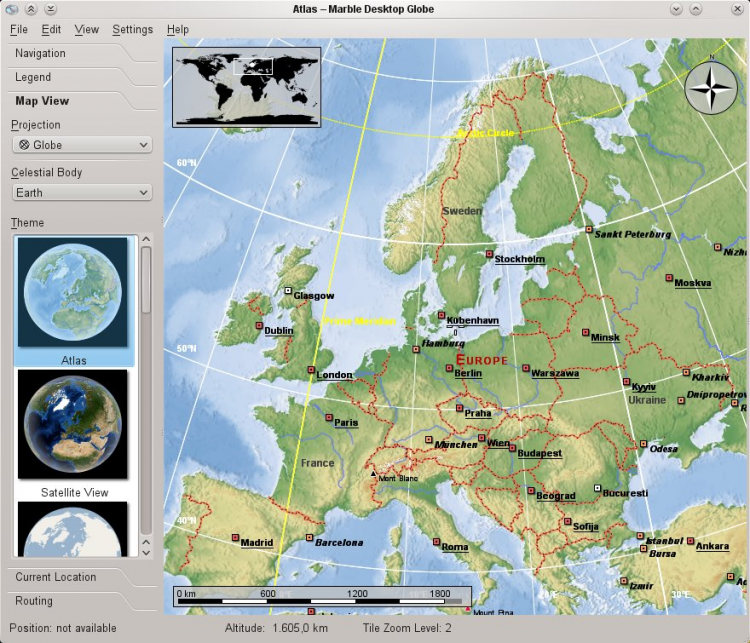Click the Kyyiv city marker
The width and height of the screenshot is (750, 643).
[x=626, y=381]
